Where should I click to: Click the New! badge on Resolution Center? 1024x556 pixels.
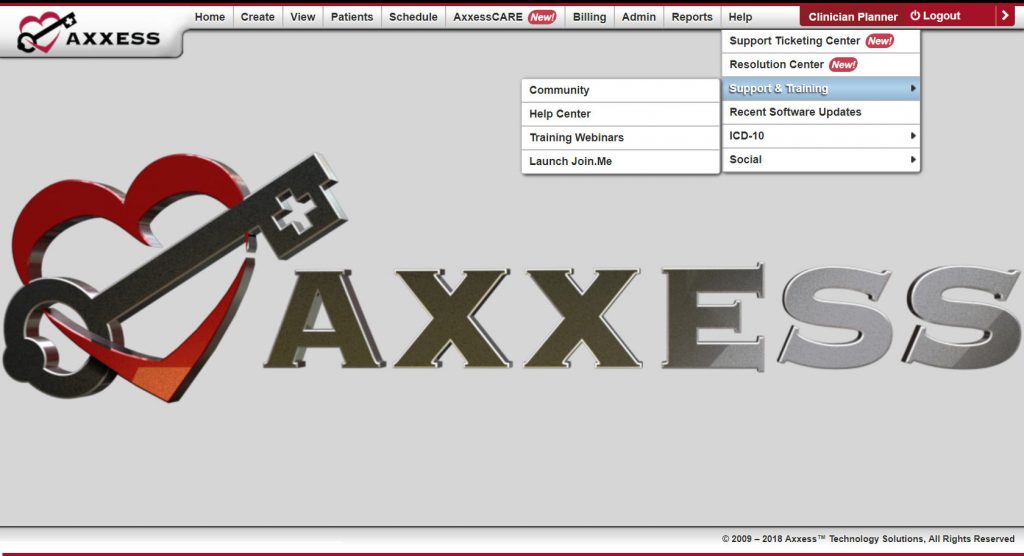point(843,65)
